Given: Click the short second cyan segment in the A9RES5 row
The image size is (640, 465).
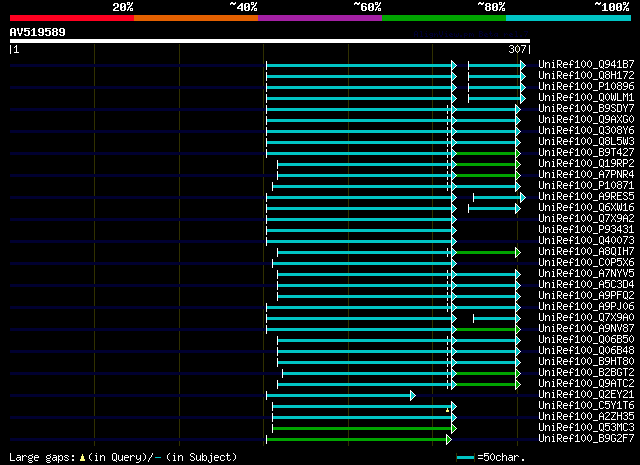Looking at the screenshot, I should [497, 198].
